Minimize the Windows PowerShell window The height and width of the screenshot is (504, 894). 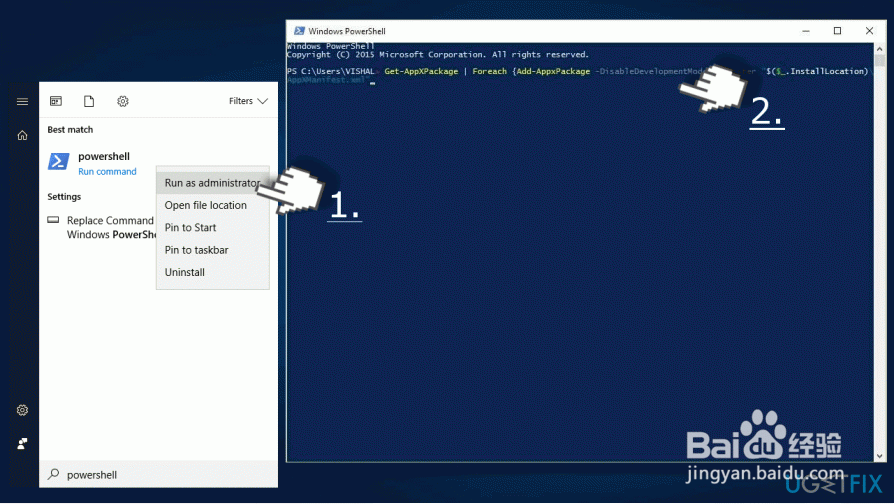pyautogui.click(x=806, y=31)
